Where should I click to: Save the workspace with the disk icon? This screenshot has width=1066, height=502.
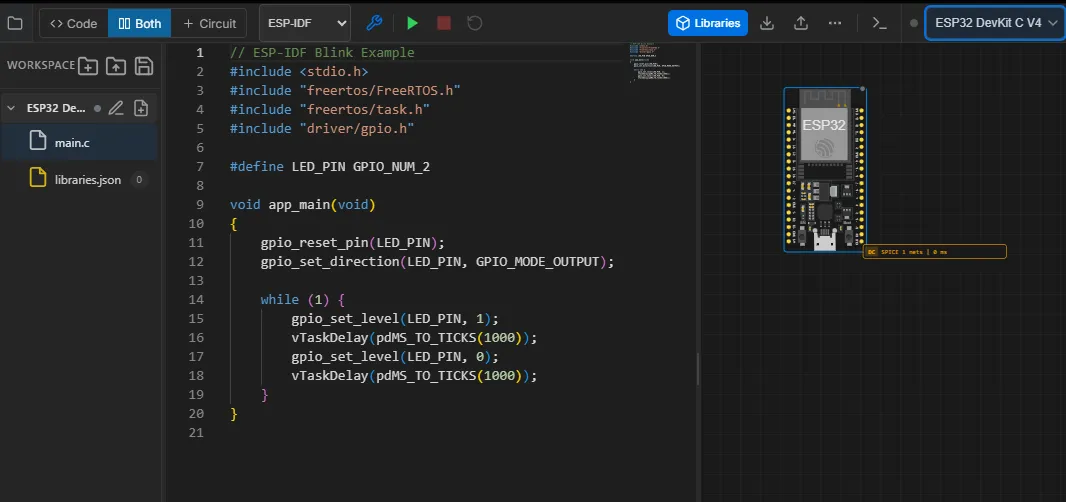click(143, 65)
